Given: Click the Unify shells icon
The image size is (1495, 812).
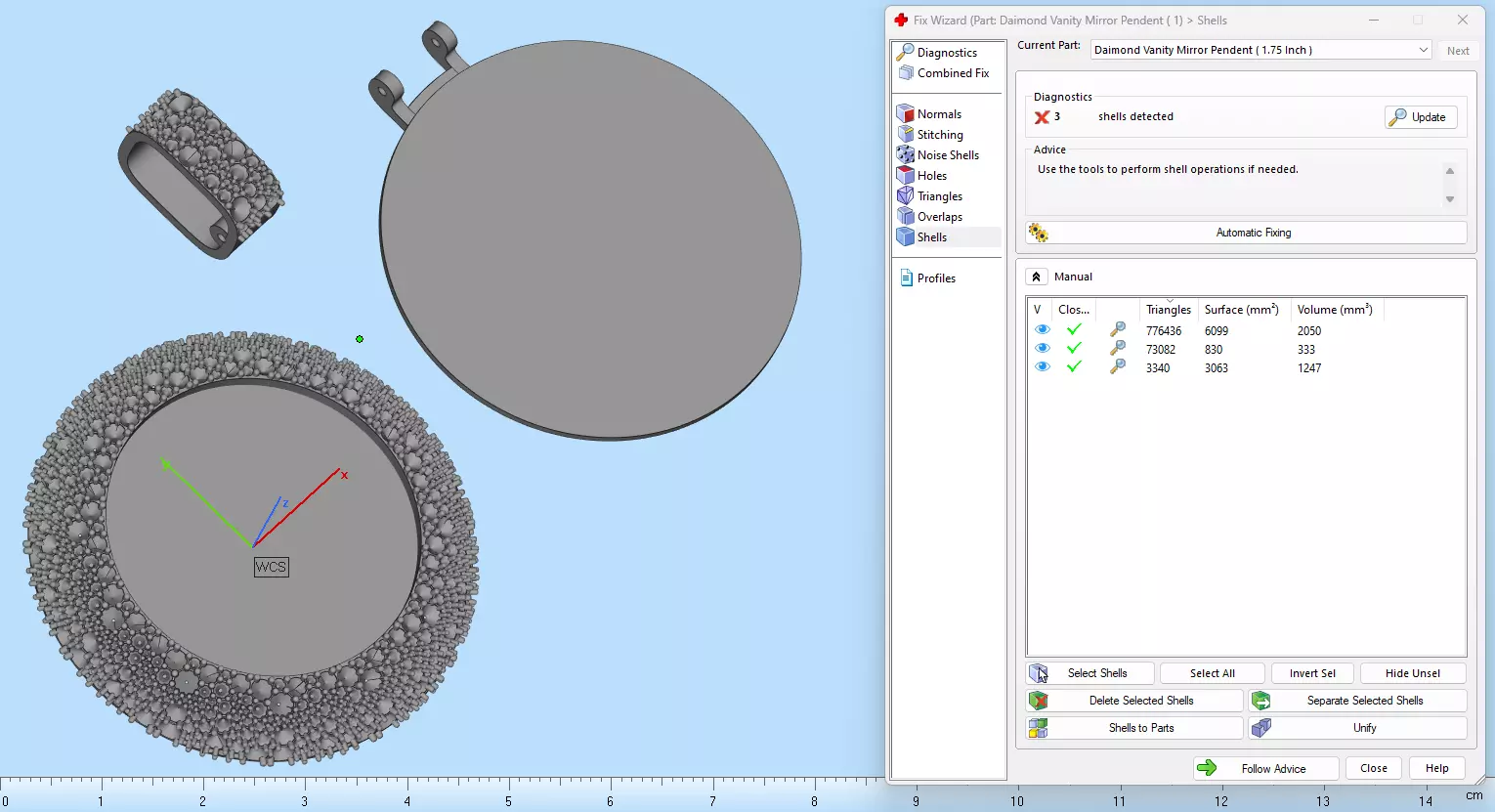Looking at the screenshot, I should point(1260,728).
